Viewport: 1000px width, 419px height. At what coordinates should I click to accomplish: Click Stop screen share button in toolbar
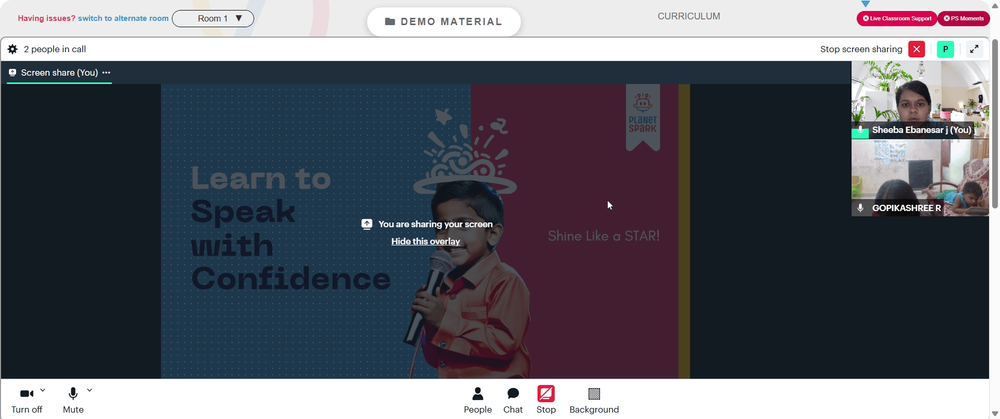tap(546, 401)
